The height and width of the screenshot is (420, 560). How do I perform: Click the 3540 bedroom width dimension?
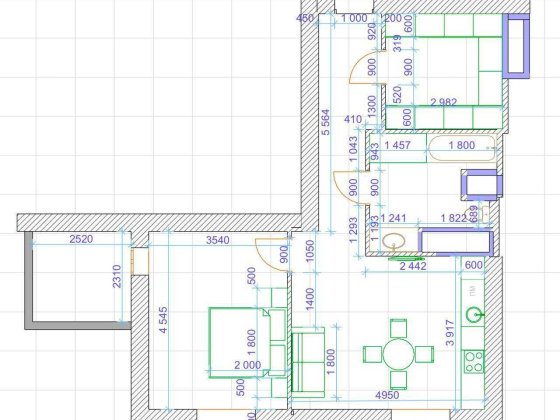point(218,240)
